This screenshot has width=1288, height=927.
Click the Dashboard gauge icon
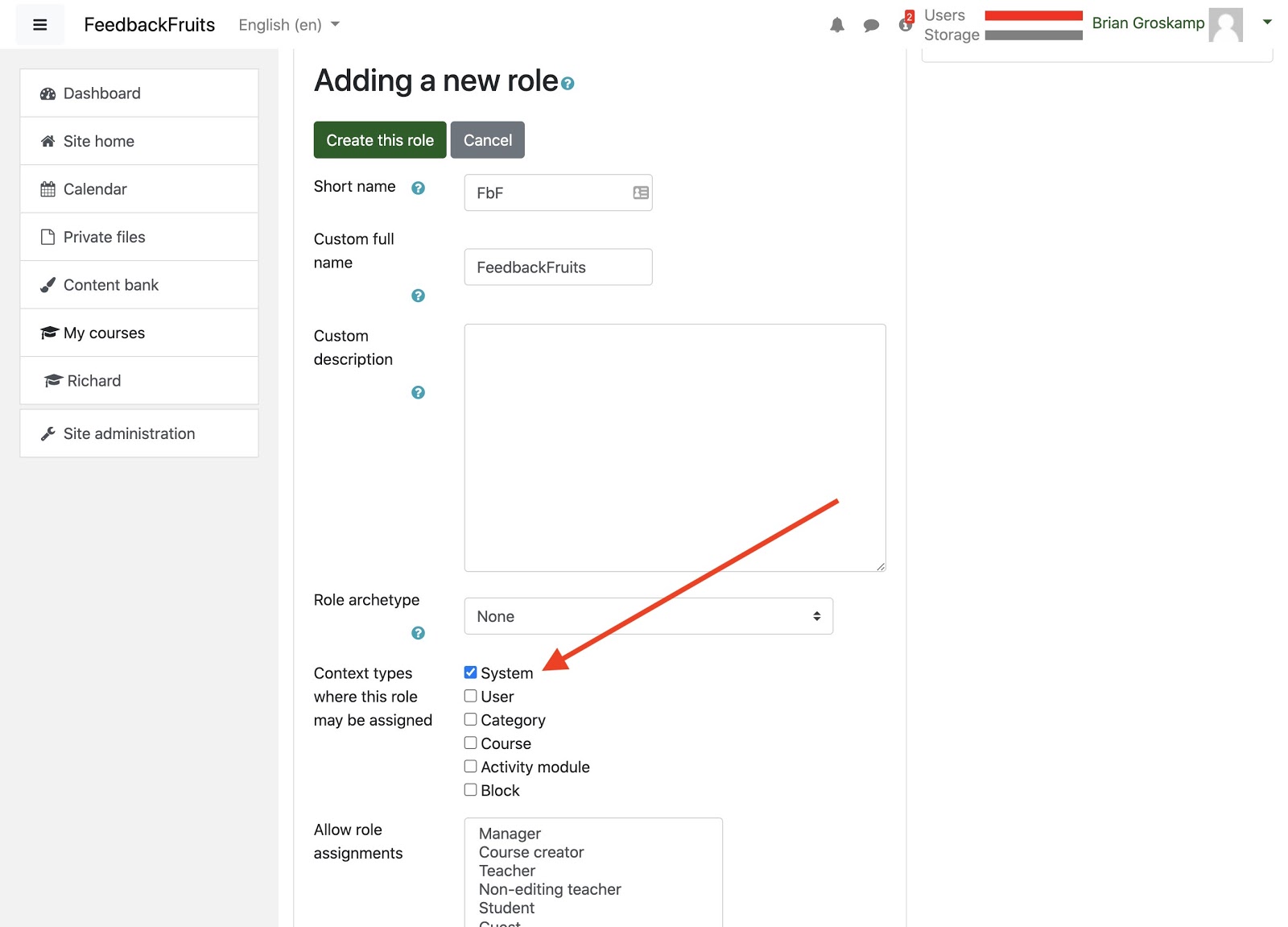(48, 93)
